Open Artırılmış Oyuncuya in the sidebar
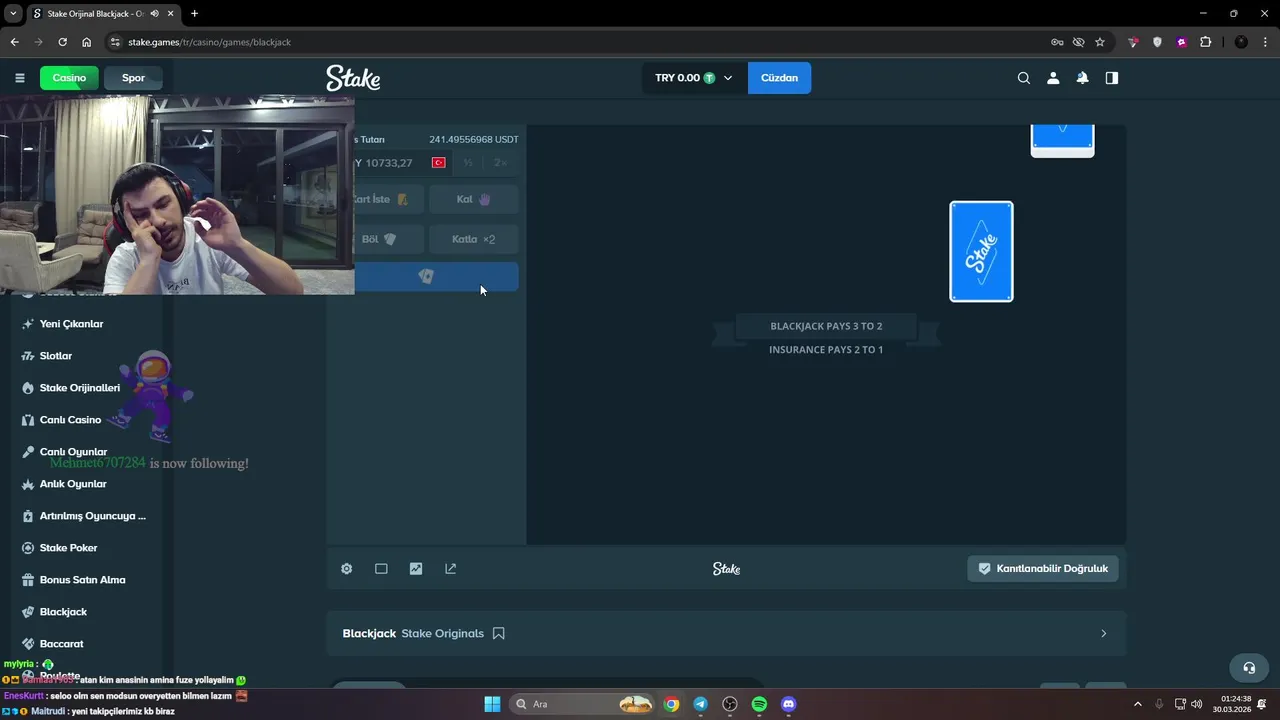Viewport: 1280px width, 720px height. pyautogui.click(x=93, y=516)
